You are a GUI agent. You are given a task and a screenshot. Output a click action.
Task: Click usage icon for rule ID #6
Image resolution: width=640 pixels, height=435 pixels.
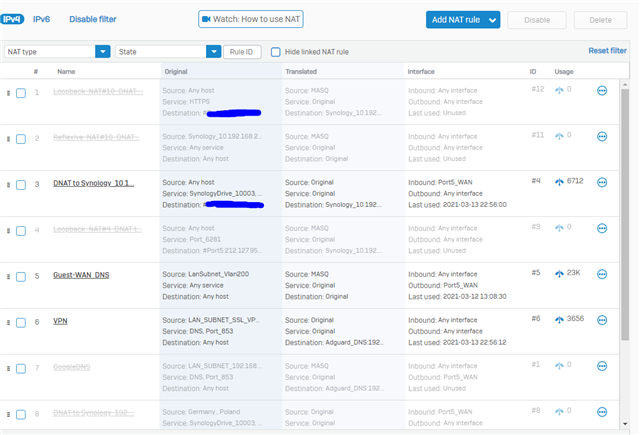559,320
